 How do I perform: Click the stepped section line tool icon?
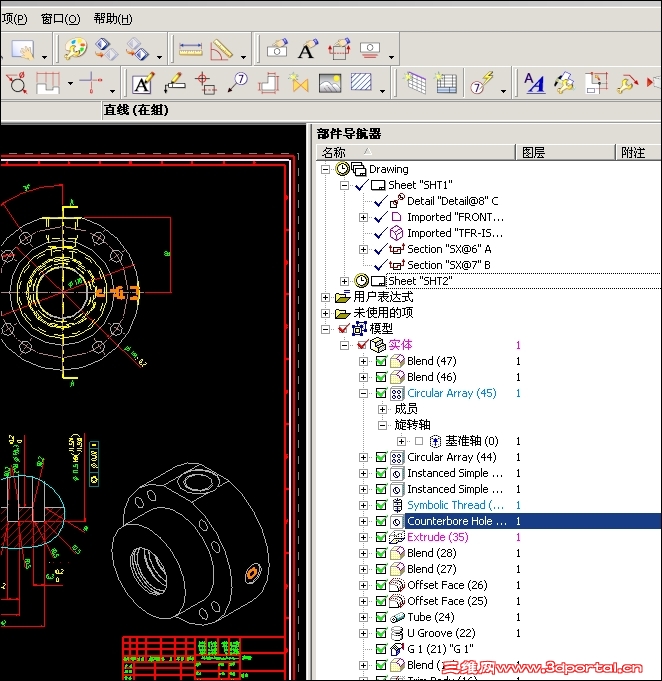tap(48, 83)
